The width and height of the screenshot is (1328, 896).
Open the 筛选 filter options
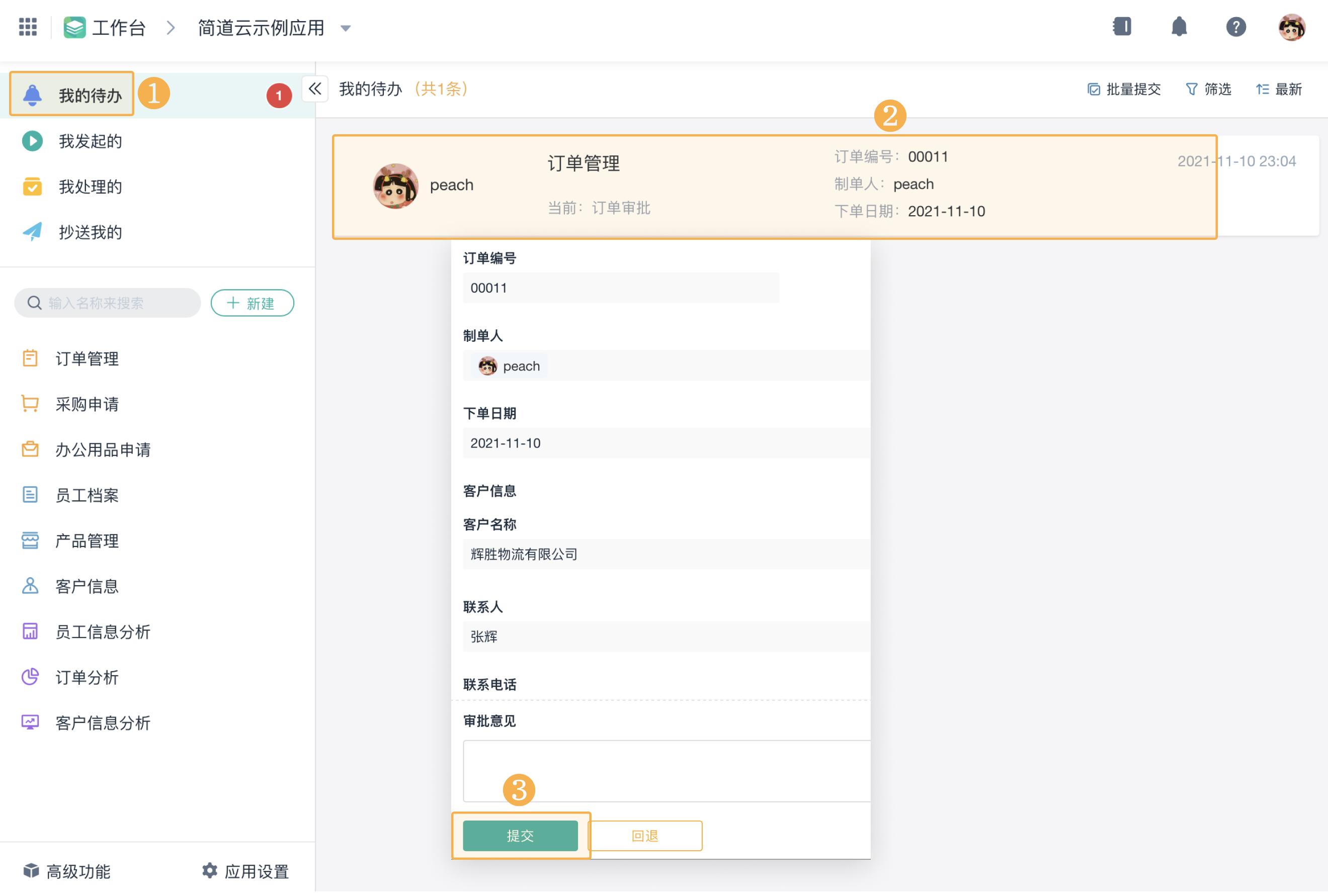point(1208,89)
